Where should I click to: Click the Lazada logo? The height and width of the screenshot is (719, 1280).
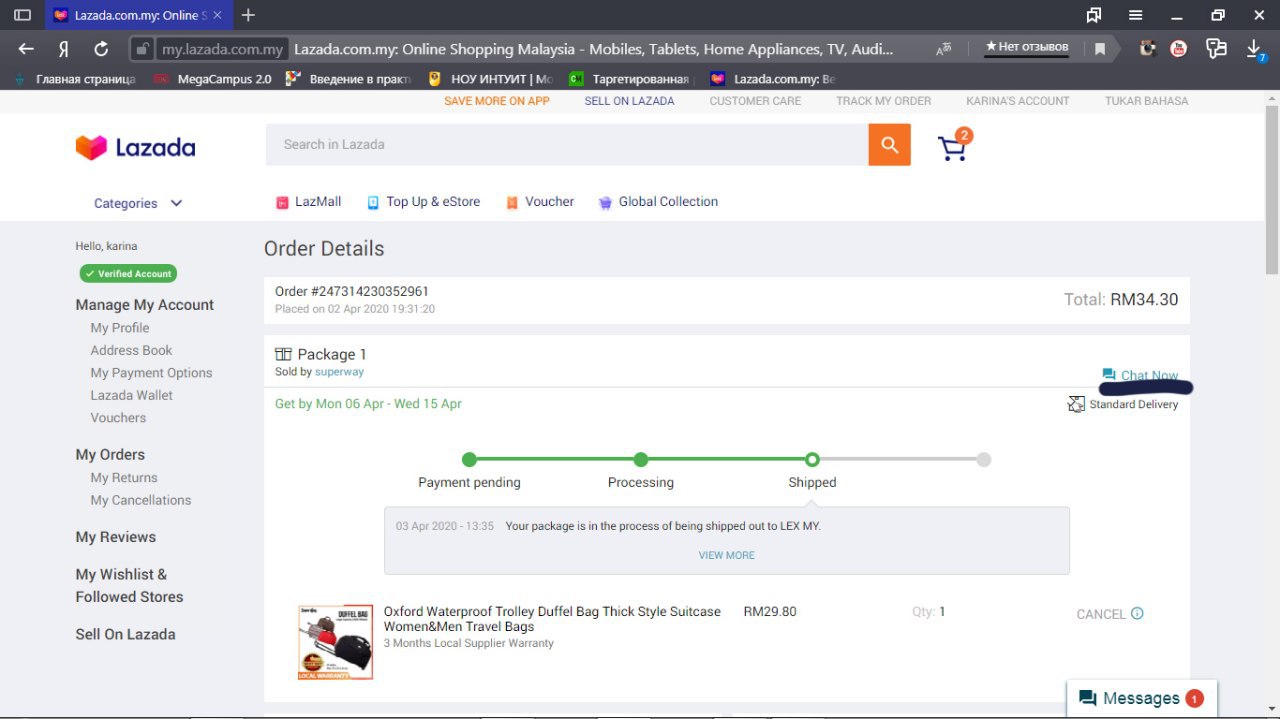(x=135, y=147)
